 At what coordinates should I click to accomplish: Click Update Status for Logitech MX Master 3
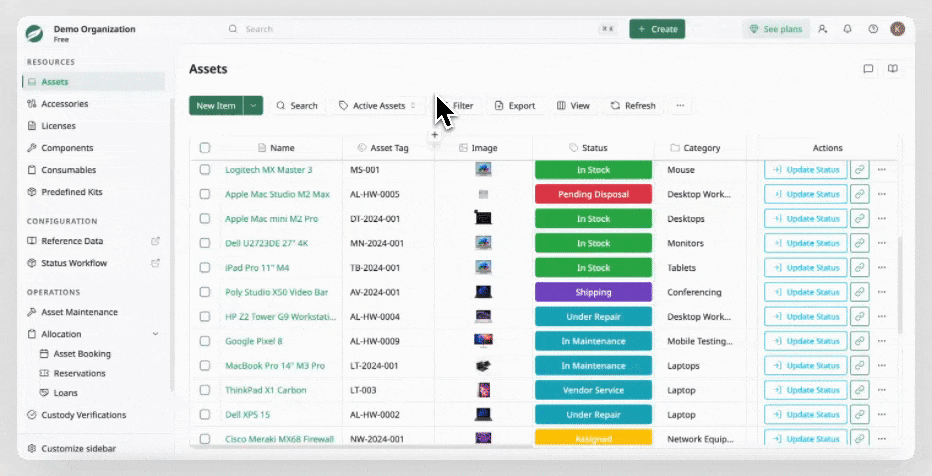tap(806, 169)
